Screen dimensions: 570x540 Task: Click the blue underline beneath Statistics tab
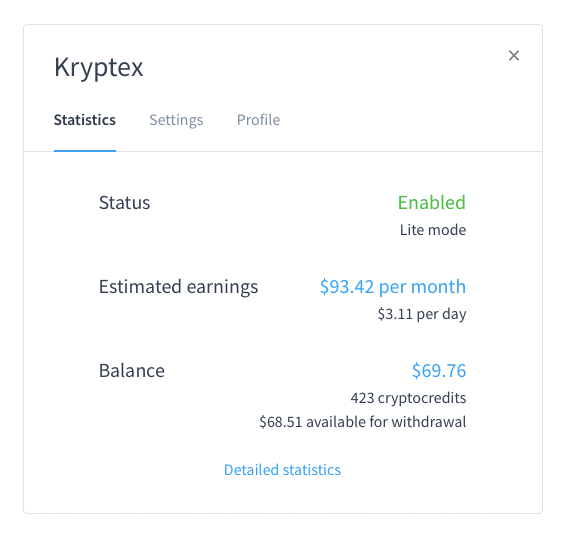[85, 151]
